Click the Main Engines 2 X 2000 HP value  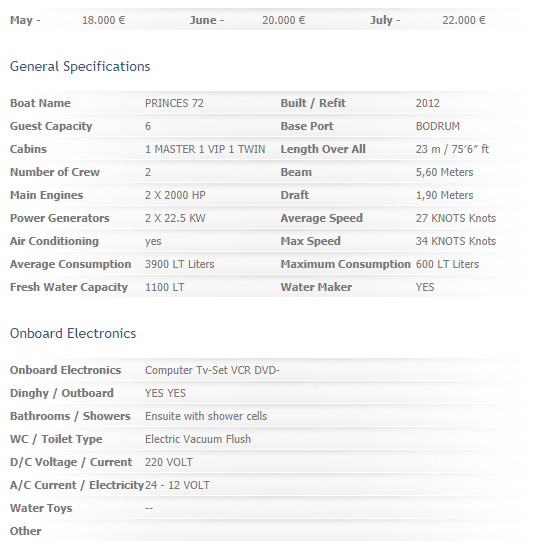tap(175, 195)
